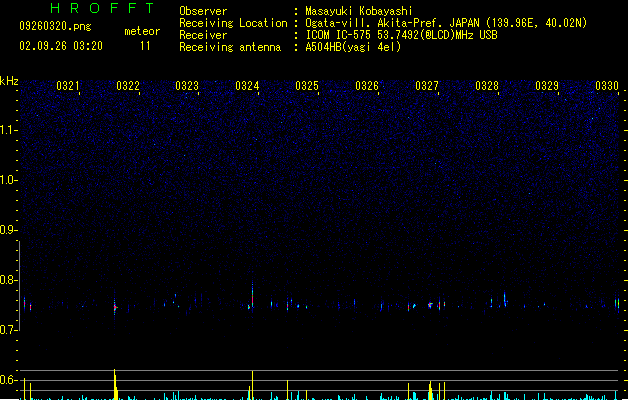The height and width of the screenshot is (400, 629).
Task: Click observer name Masayuki Kobayashi
Action: [x=359, y=11]
